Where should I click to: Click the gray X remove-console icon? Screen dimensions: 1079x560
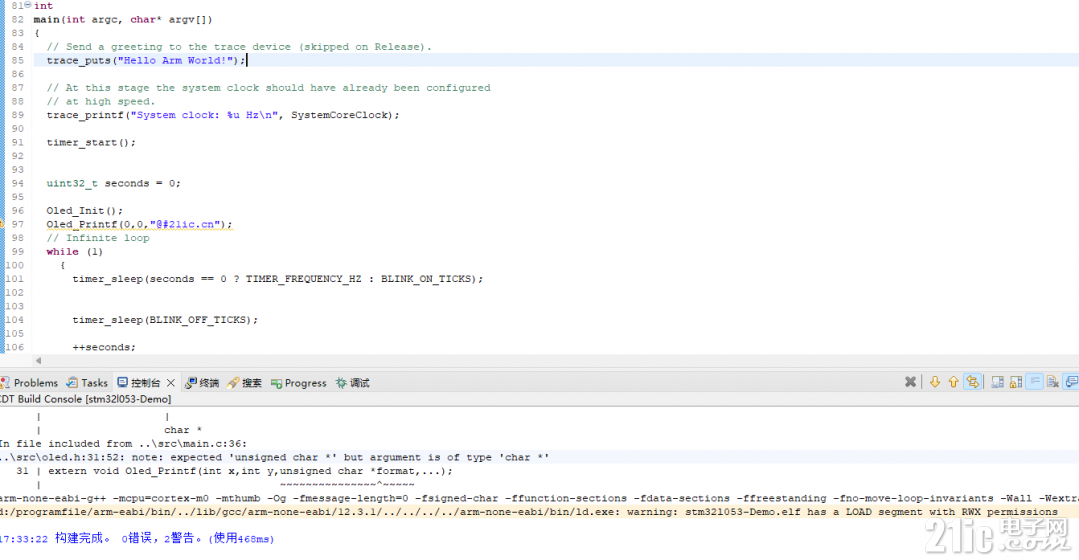tap(910, 382)
